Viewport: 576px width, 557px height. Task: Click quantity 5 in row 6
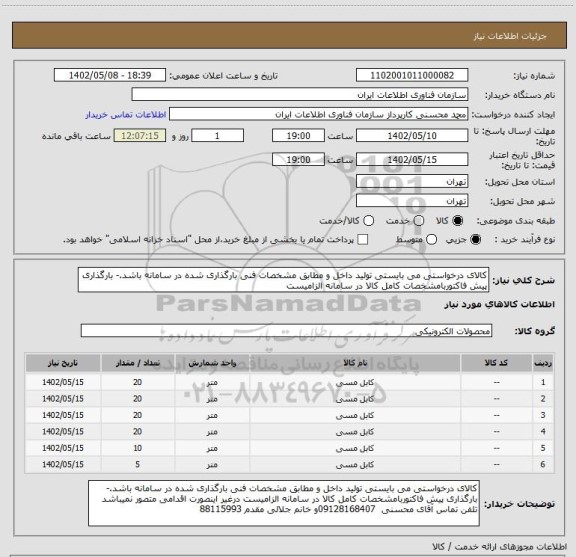coord(137,464)
